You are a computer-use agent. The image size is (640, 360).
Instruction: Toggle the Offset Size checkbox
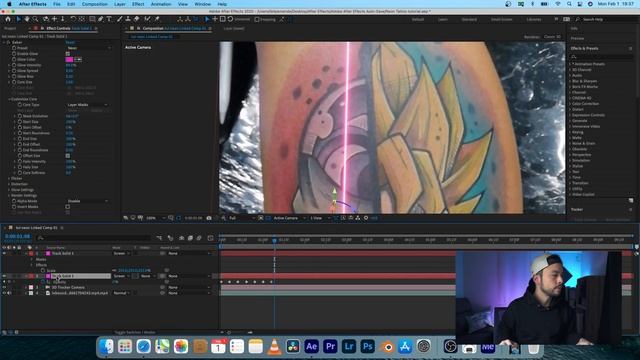point(68,156)
